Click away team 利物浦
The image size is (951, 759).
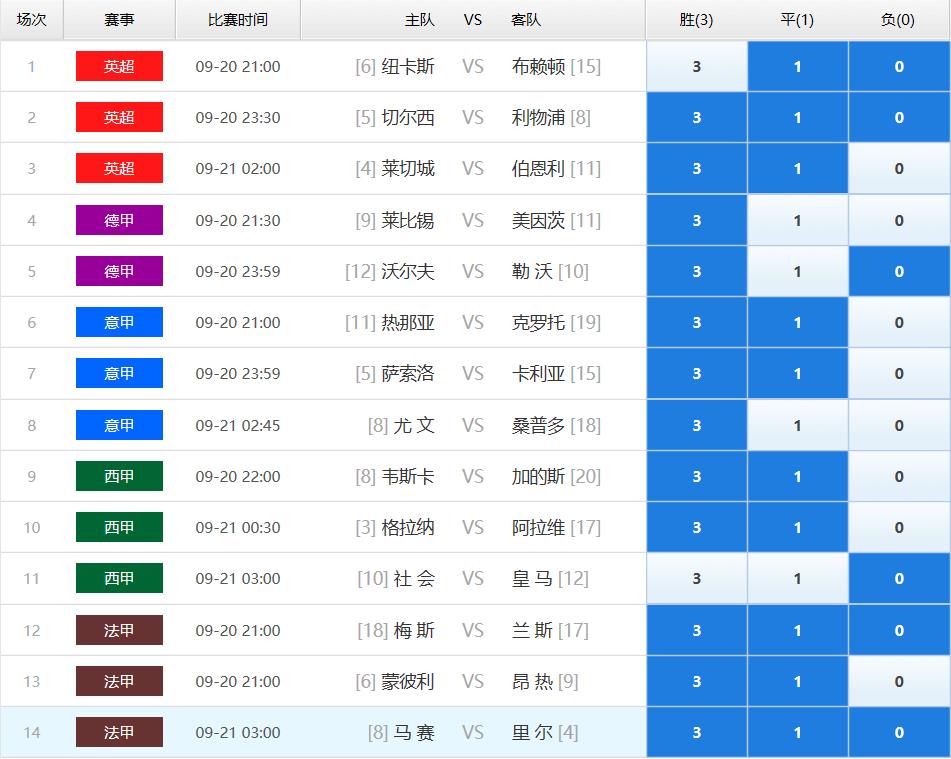pos(539,117)
